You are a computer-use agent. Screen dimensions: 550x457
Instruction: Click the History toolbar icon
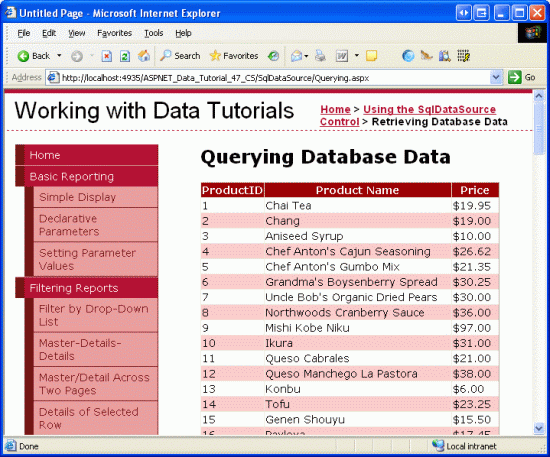click(273, 56)
